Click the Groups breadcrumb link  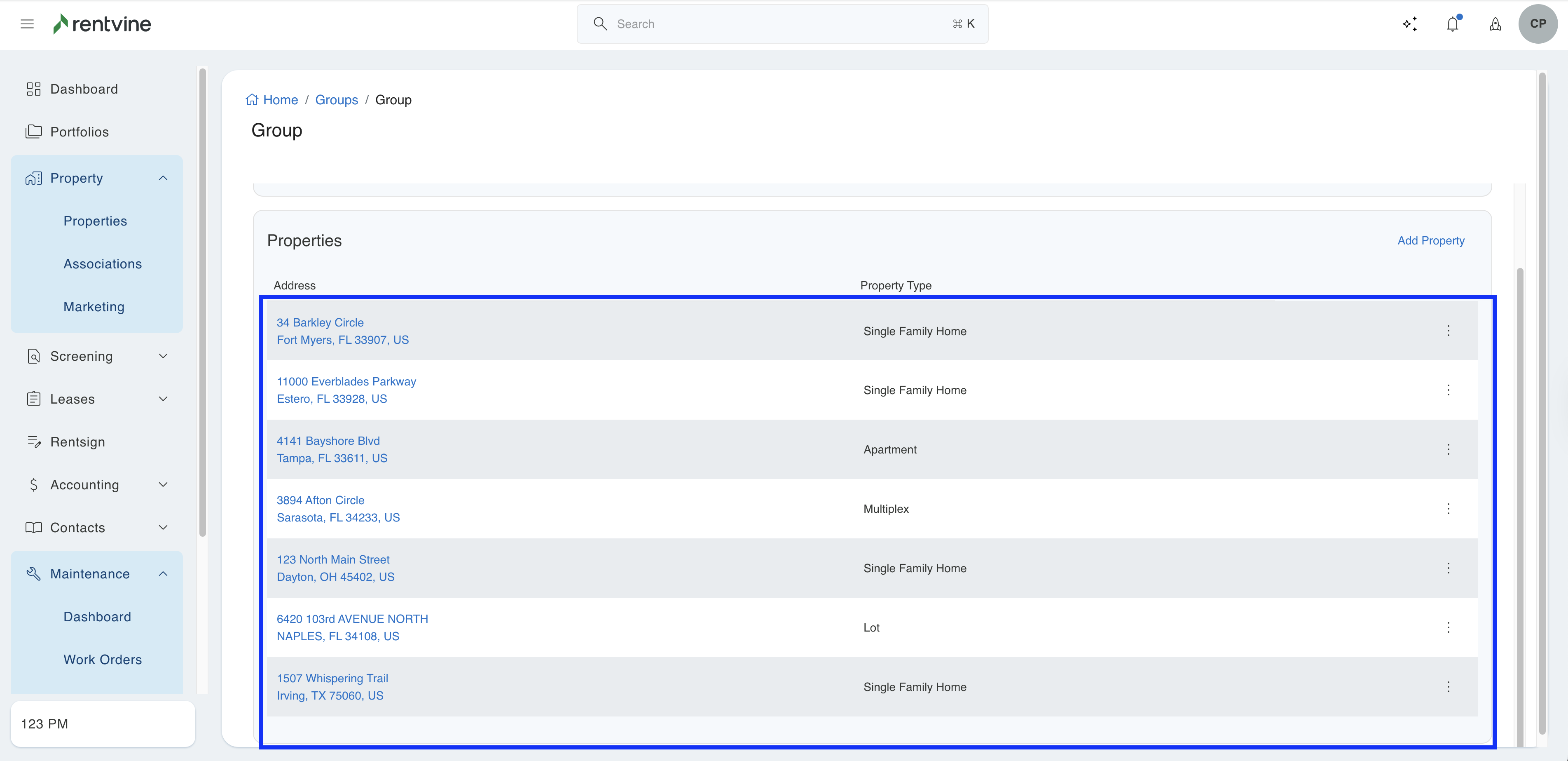(336, 100)
